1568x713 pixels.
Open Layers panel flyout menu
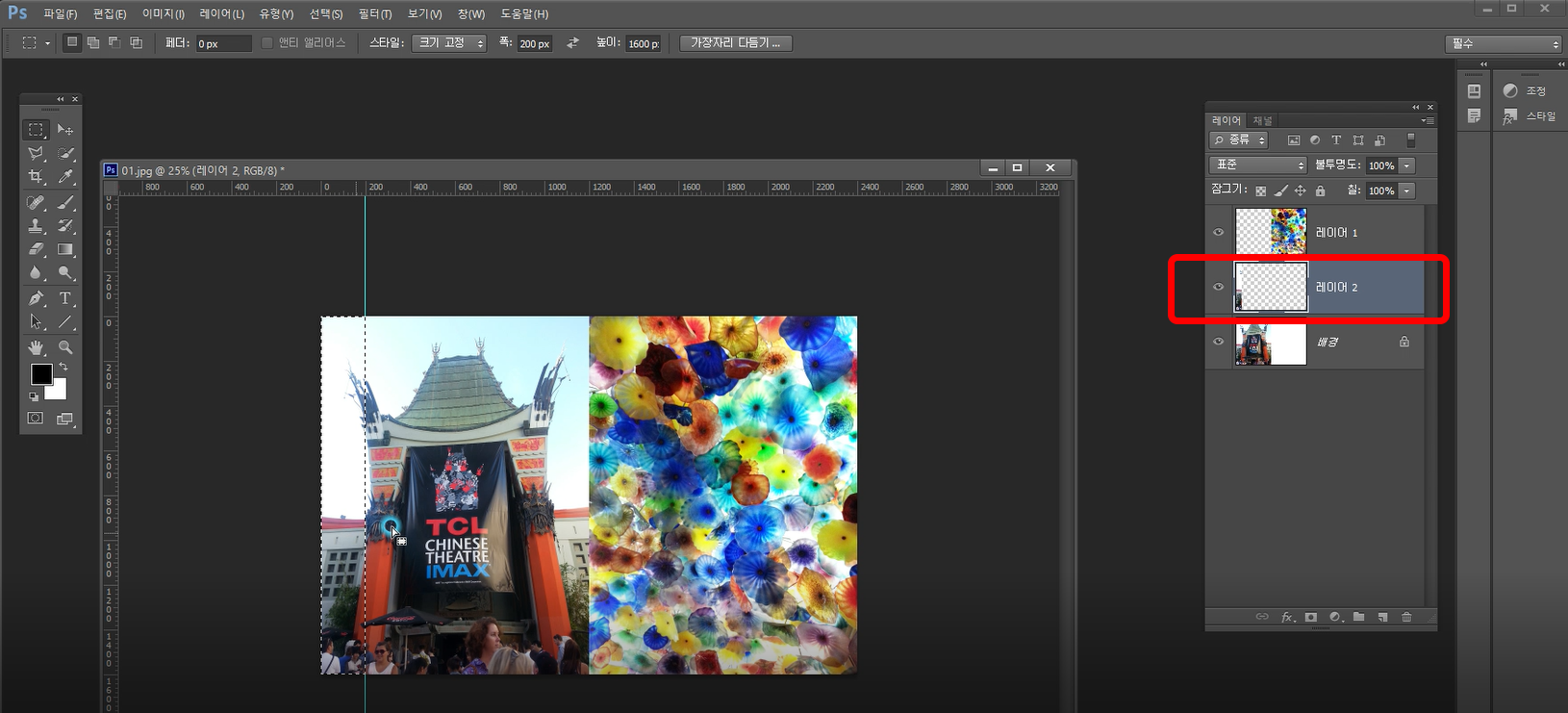(1428, 121)
